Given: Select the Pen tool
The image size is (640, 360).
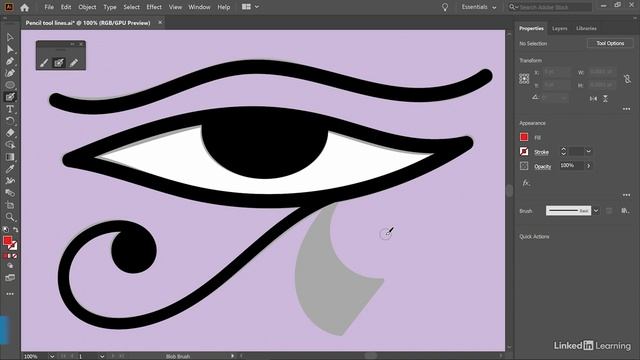Looking at the screenshot, I should pos(10,61).
